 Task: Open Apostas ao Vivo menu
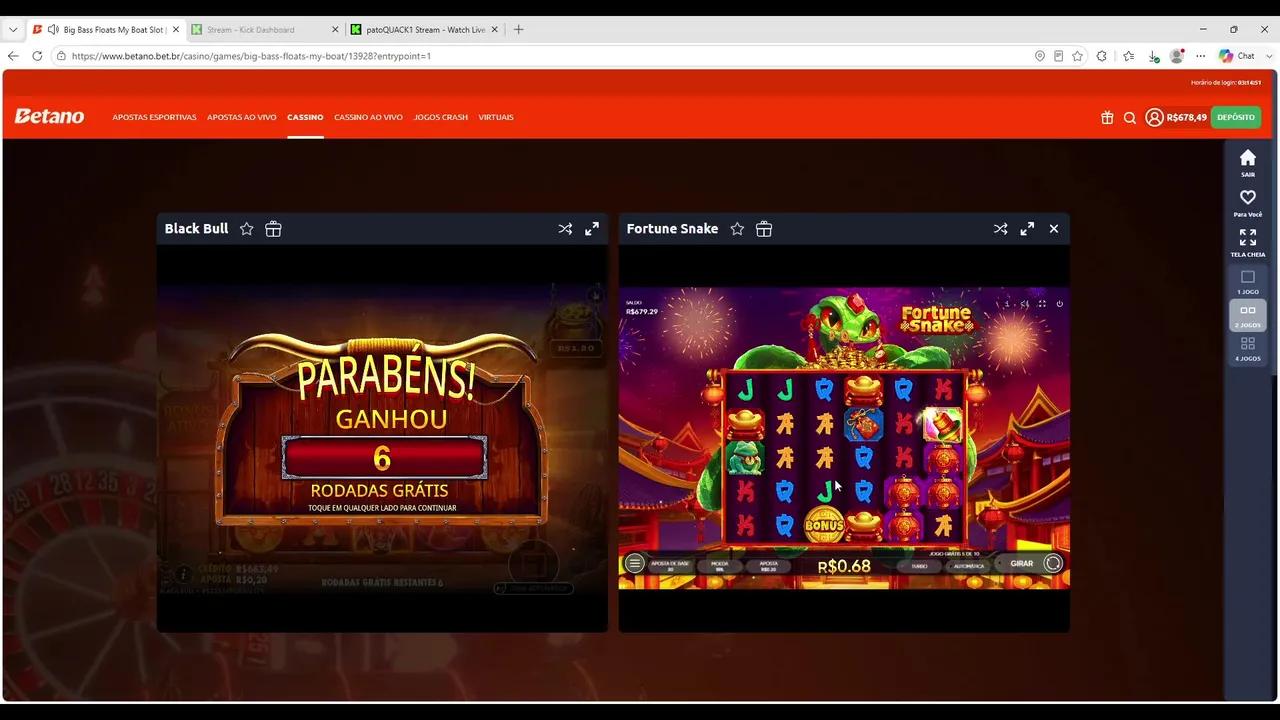point(242,117)
